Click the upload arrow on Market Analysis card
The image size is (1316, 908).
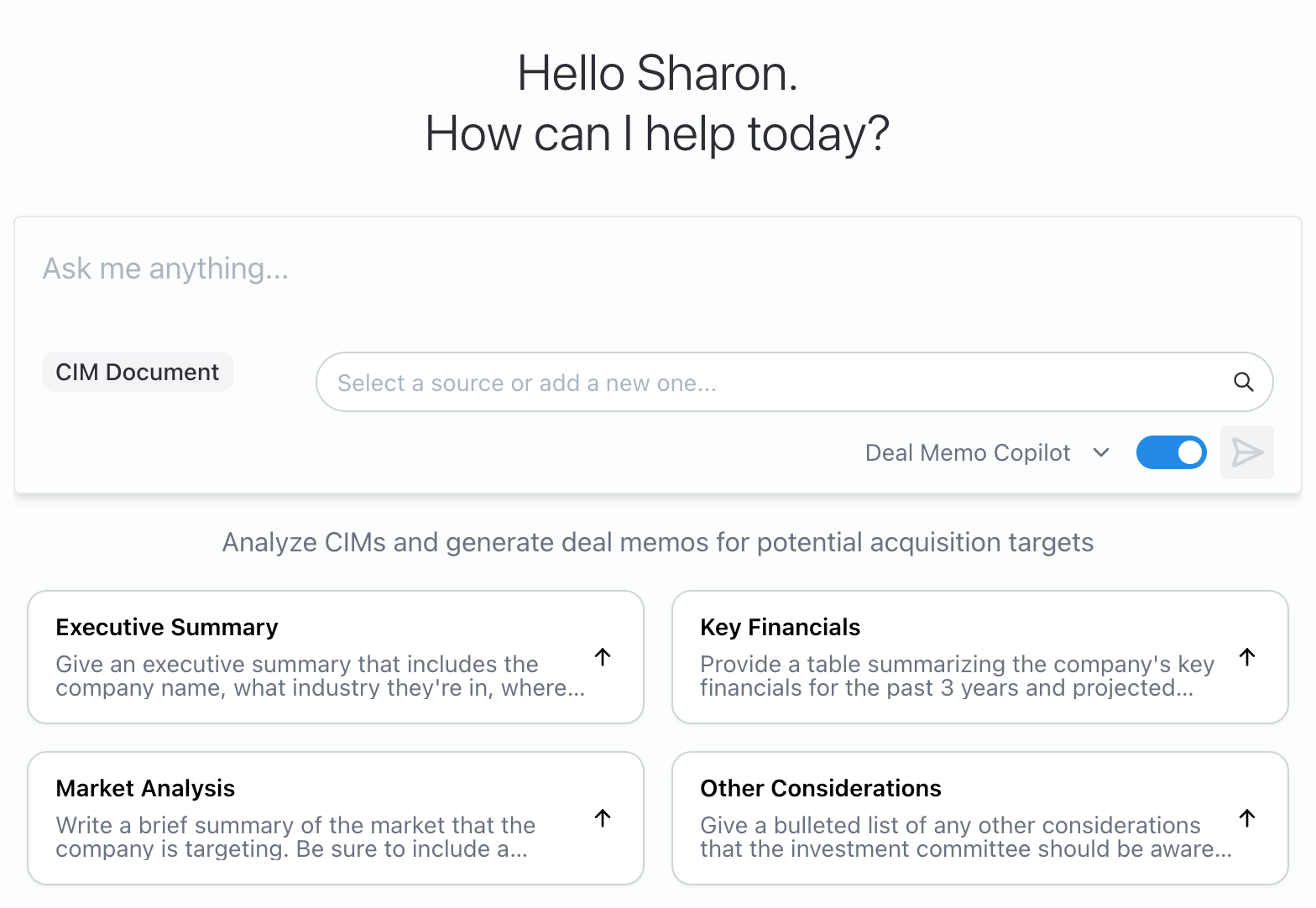pos(603,818)
